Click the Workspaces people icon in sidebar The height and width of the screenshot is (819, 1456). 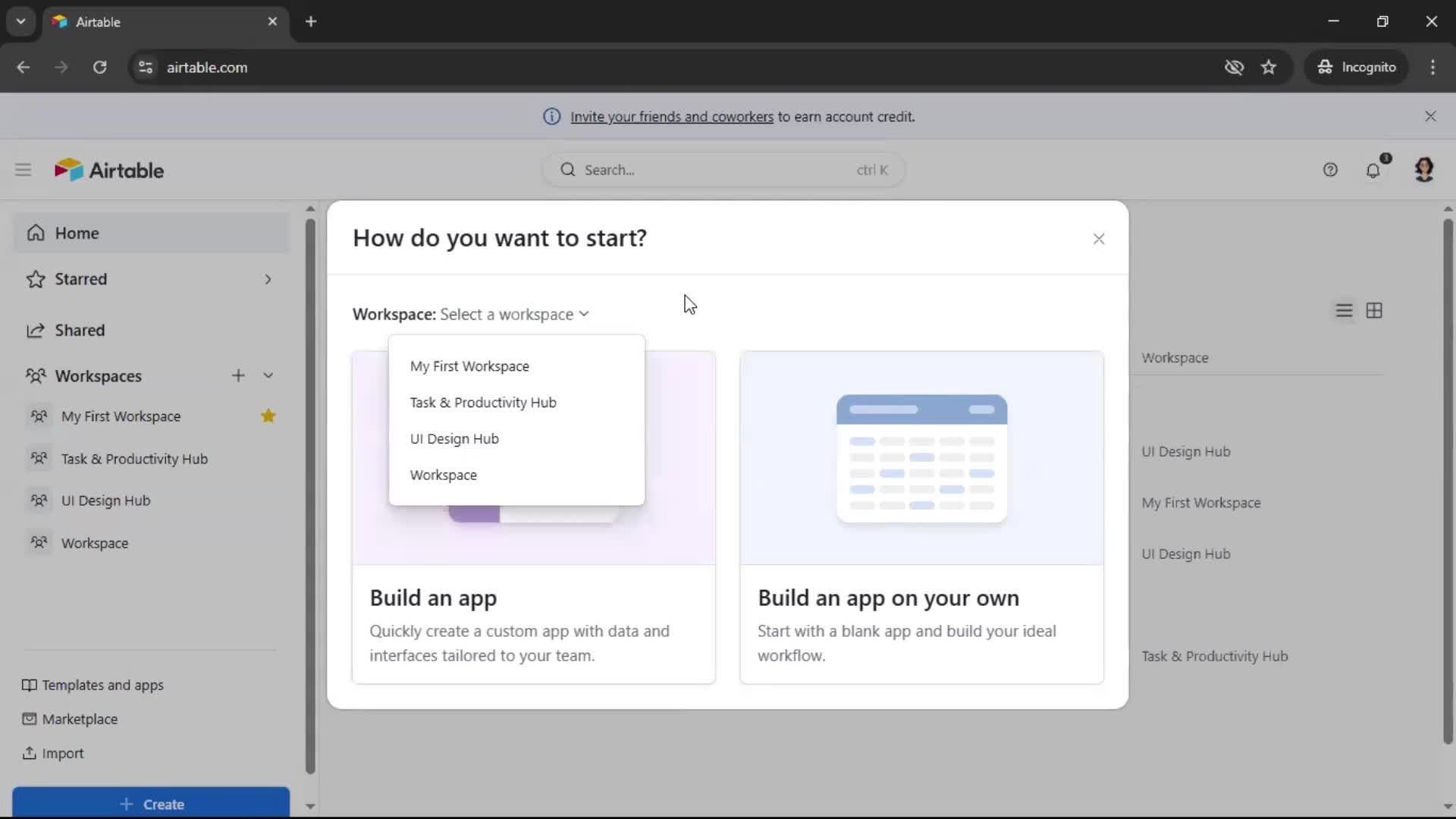36,375
